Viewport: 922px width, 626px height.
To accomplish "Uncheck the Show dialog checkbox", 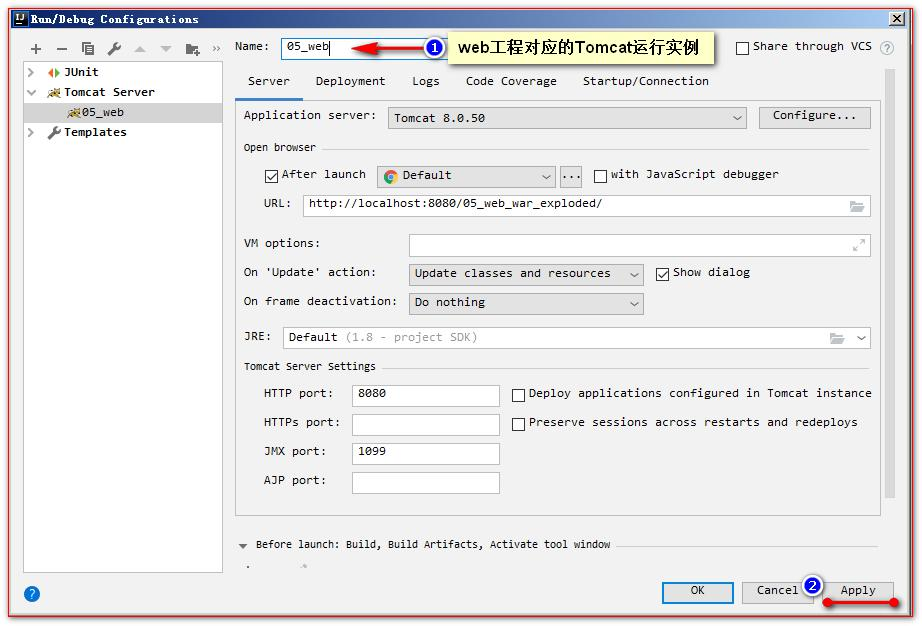I will (x=663, y=274).
